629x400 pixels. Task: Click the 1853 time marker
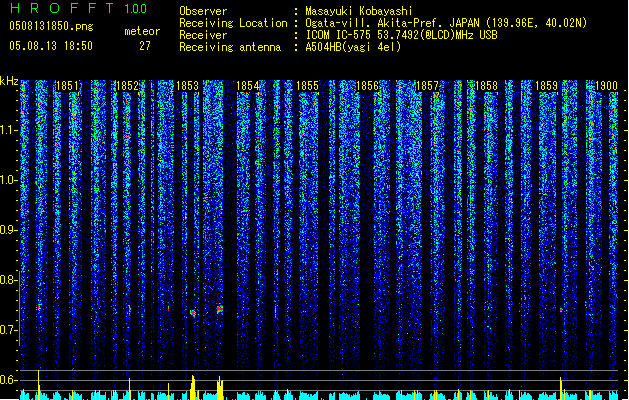[x=187, y=85]
